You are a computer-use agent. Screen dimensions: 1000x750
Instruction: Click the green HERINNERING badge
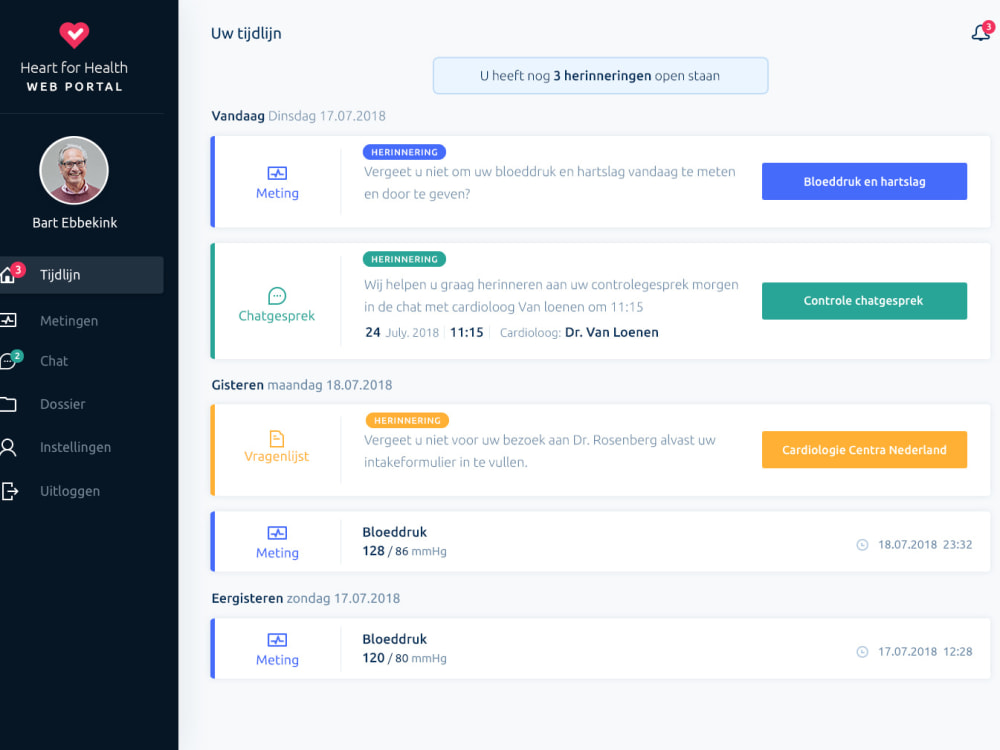[404, 259]
